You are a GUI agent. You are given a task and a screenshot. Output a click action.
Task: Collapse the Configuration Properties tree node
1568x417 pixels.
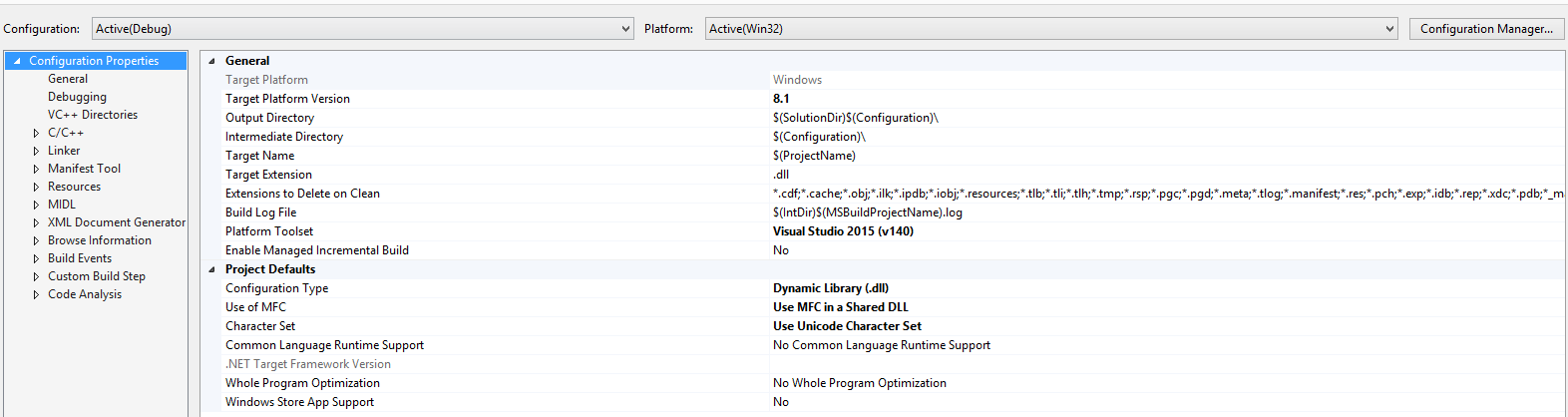[17, 61]
